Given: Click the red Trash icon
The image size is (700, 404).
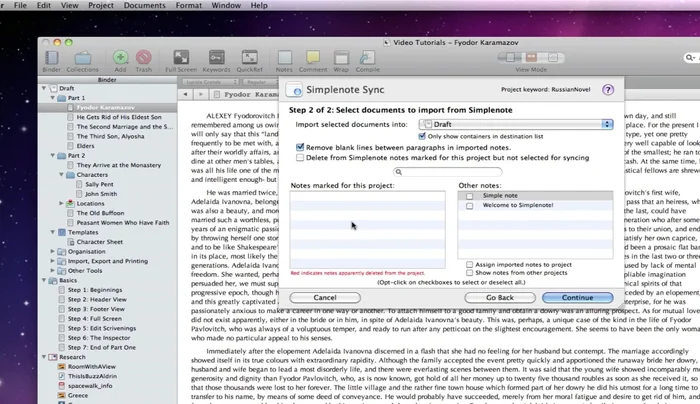Looking at the screenshot, I should [143, 58].
